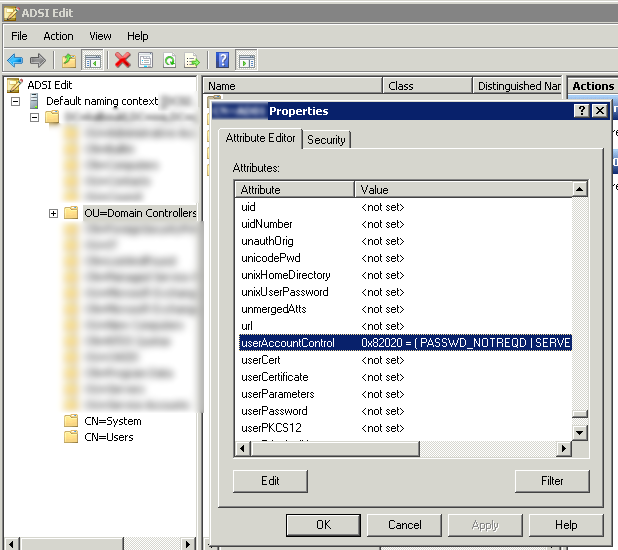Click the Apply button
The height and width of the screenshot is (550, 618).
pyautogui.click(x=485, y=525)
